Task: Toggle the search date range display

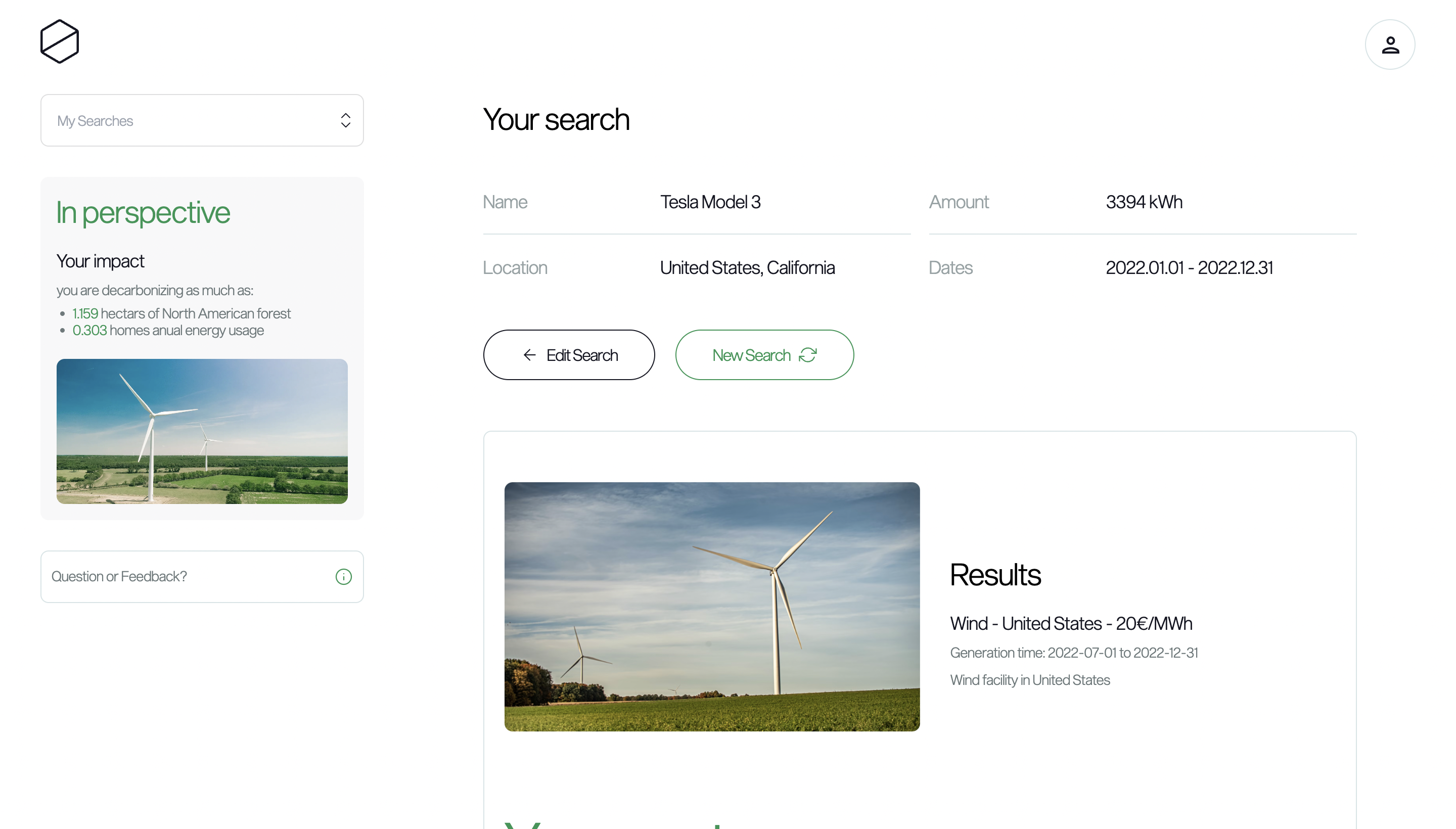Action: pos(1189,267)
